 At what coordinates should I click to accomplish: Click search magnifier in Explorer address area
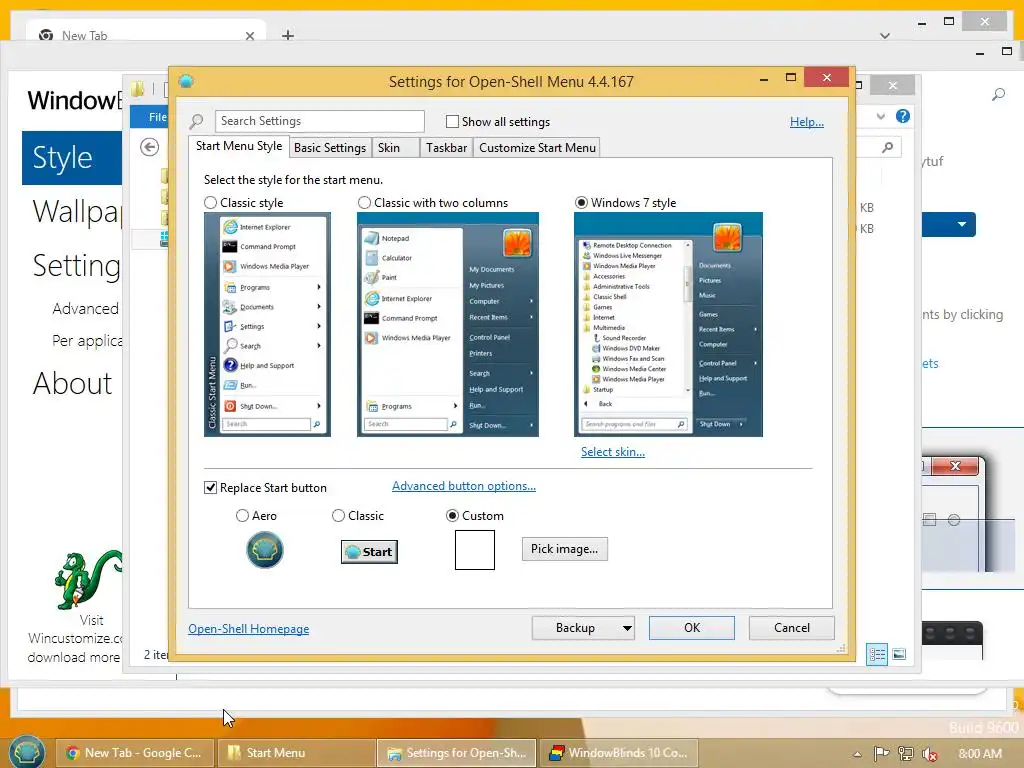coord(888,148)
